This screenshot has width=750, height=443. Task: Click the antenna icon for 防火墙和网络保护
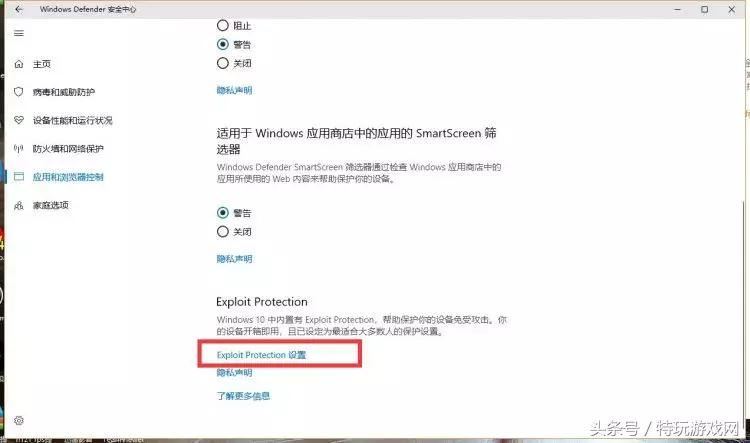point(19,149)
